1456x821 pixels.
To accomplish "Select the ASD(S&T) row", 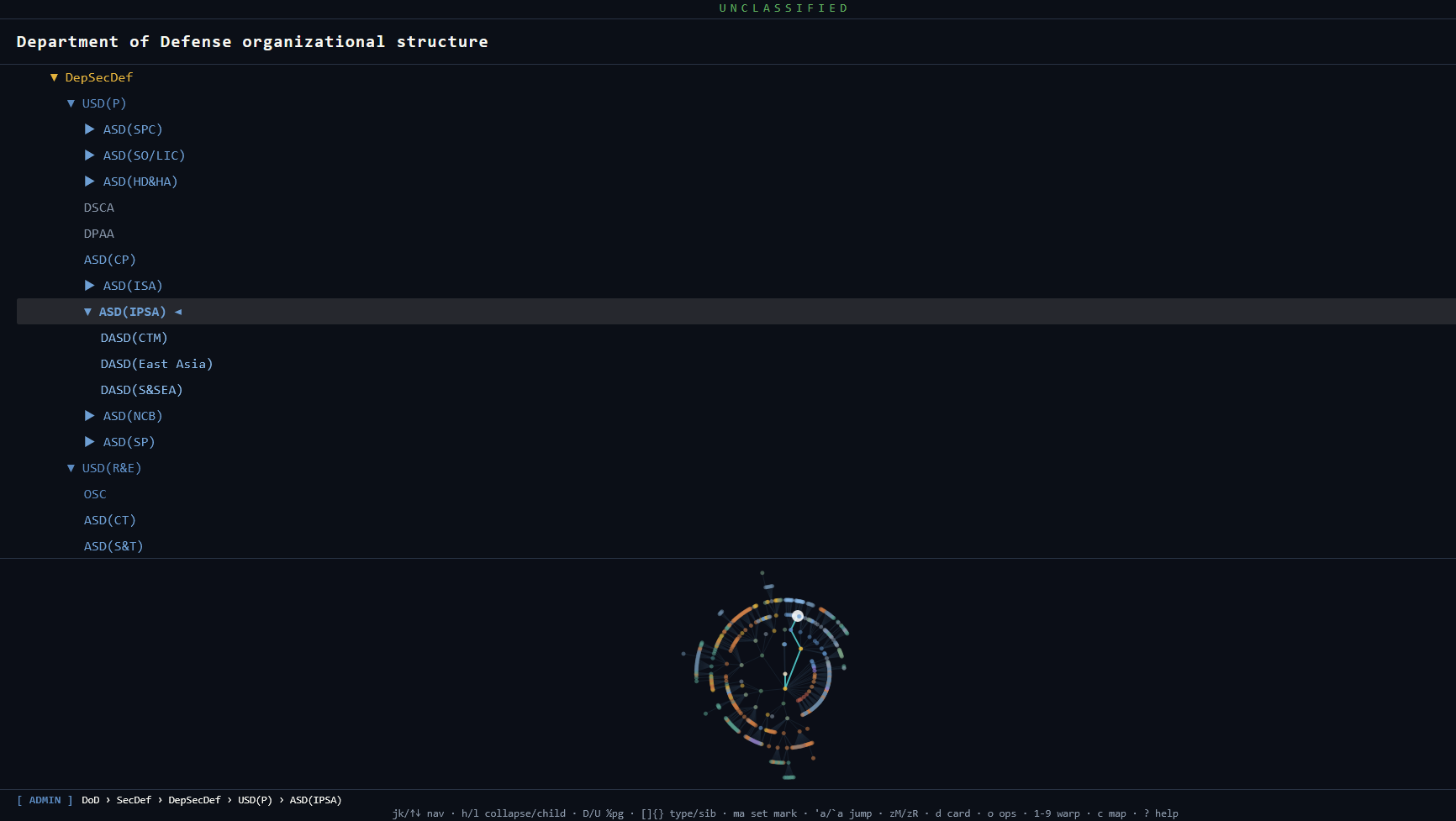I will pos(736,546).
